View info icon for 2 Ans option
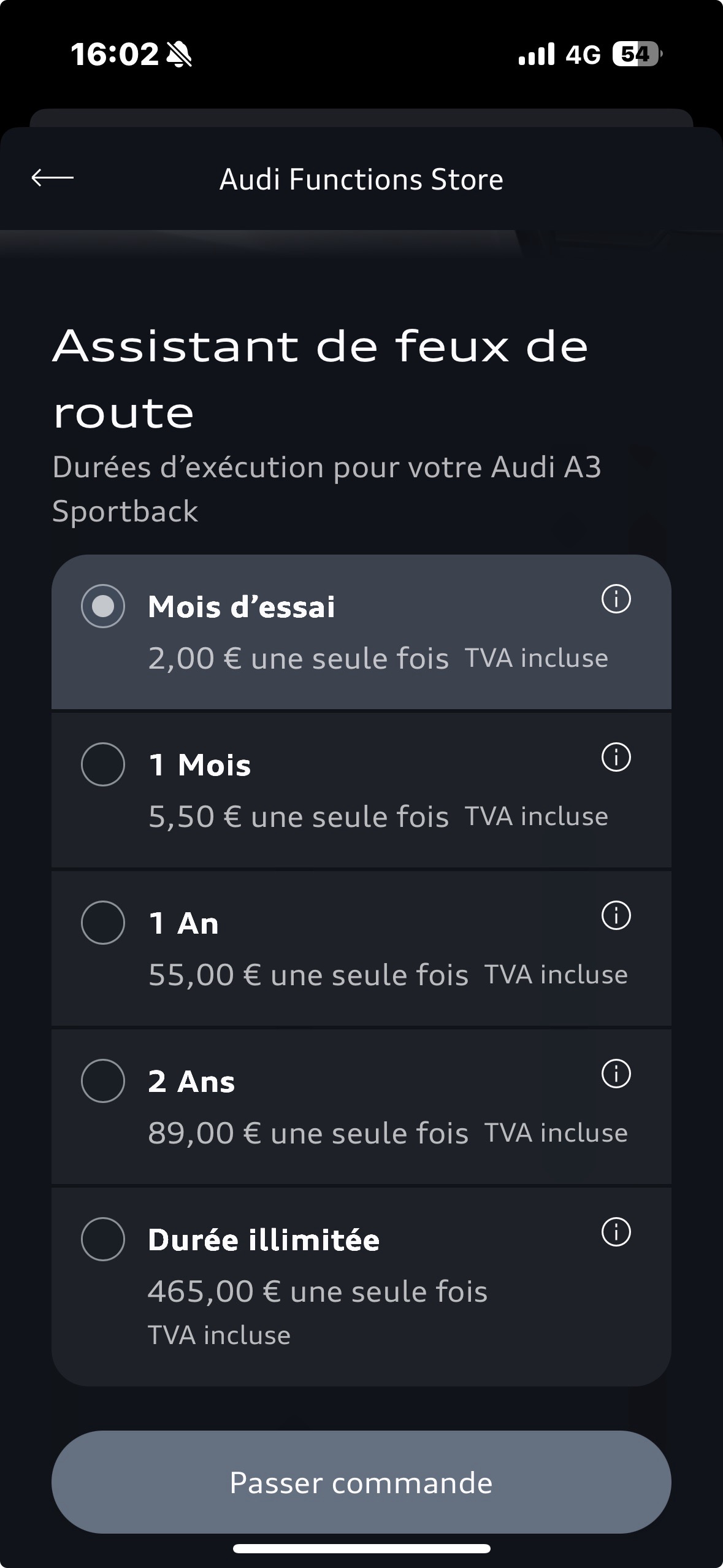723x1568 pixels. pos(616,1074)
